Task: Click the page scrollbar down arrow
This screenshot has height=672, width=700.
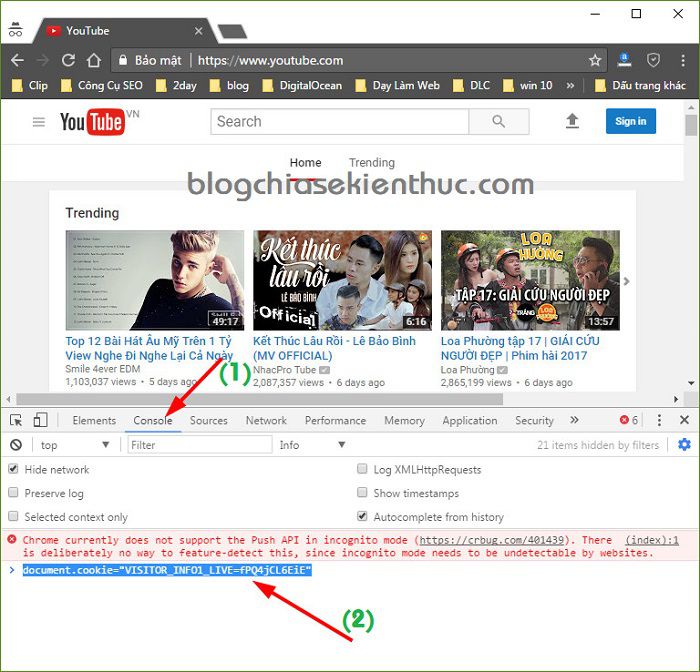Action: tap(691, 383)
